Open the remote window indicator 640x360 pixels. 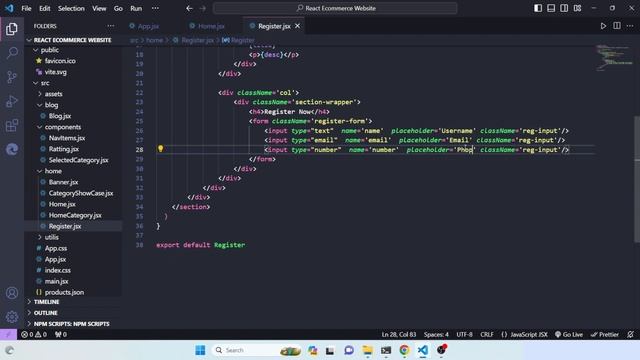point(8,334)
